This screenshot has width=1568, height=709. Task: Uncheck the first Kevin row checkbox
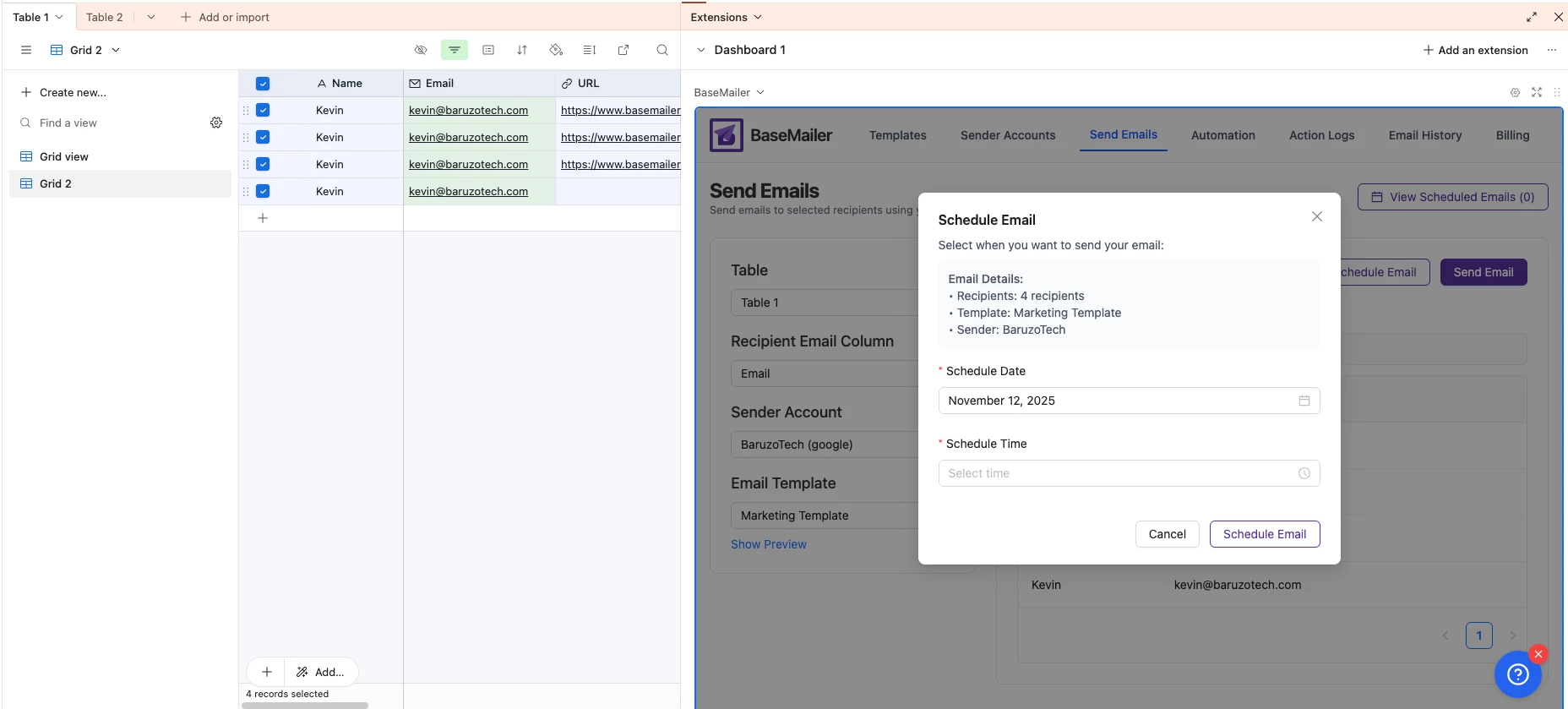[x=263, y=110]
